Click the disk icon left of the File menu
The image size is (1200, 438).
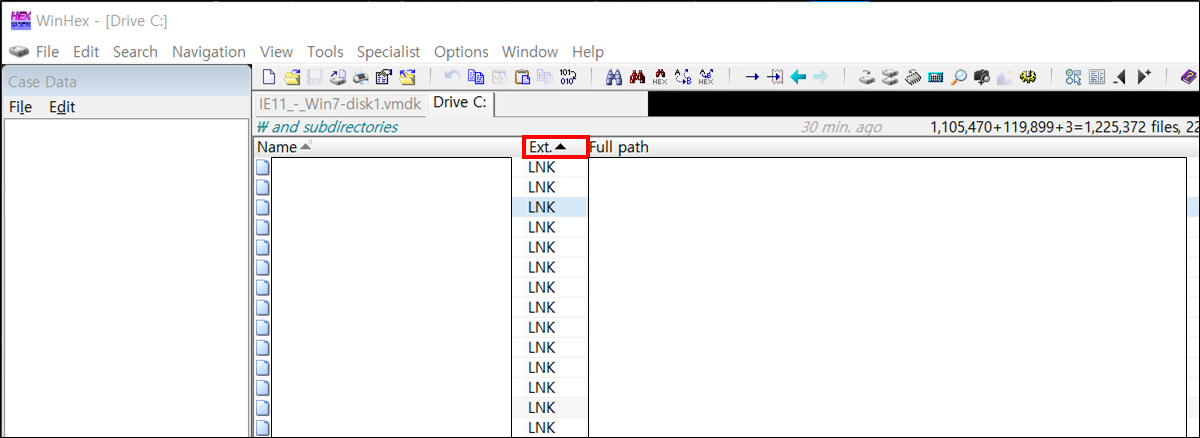pyautogui.click(x=19, y=51)
